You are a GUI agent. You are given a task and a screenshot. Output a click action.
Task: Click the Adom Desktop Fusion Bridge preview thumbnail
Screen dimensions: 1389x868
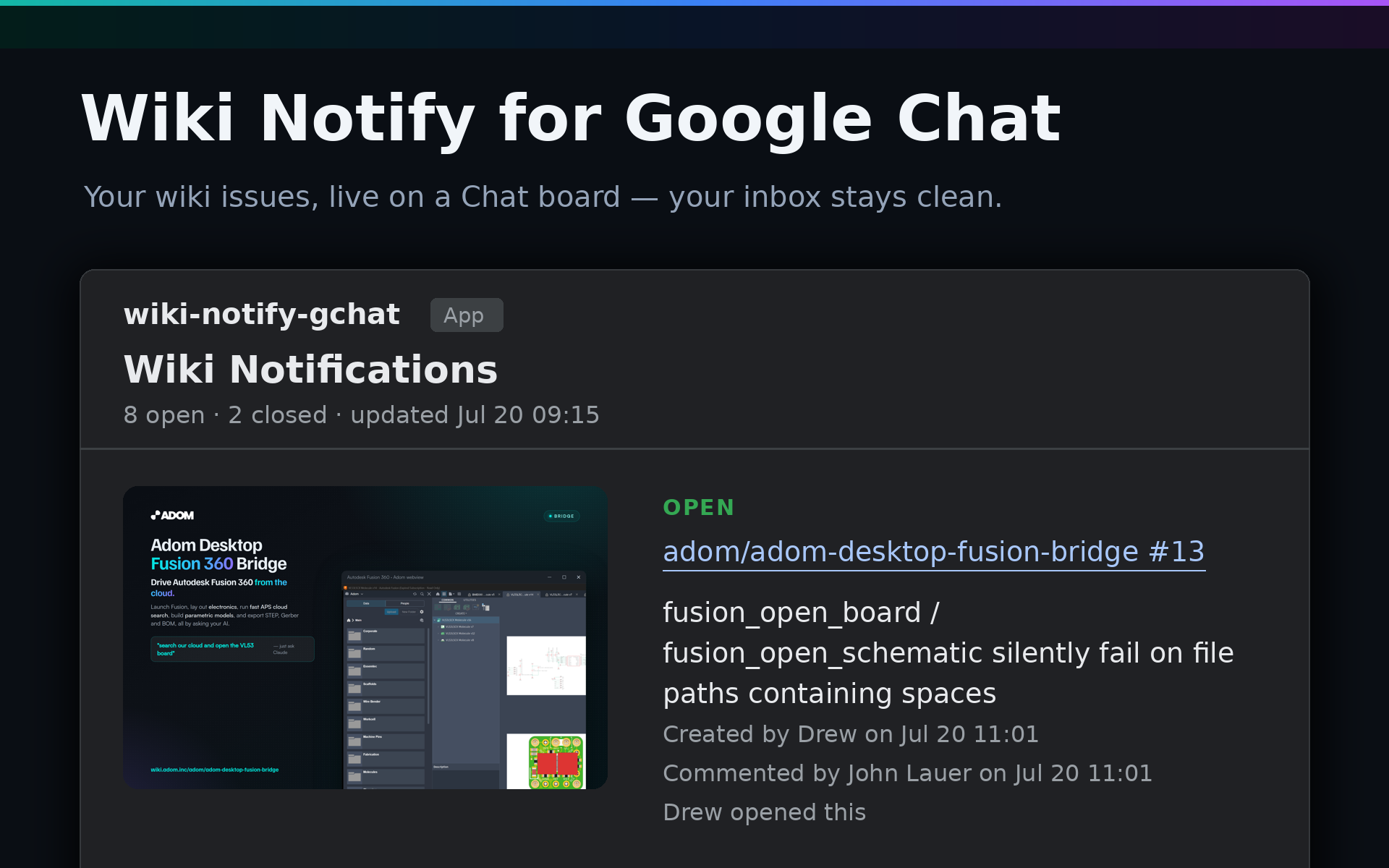click(x=365, y=637)
